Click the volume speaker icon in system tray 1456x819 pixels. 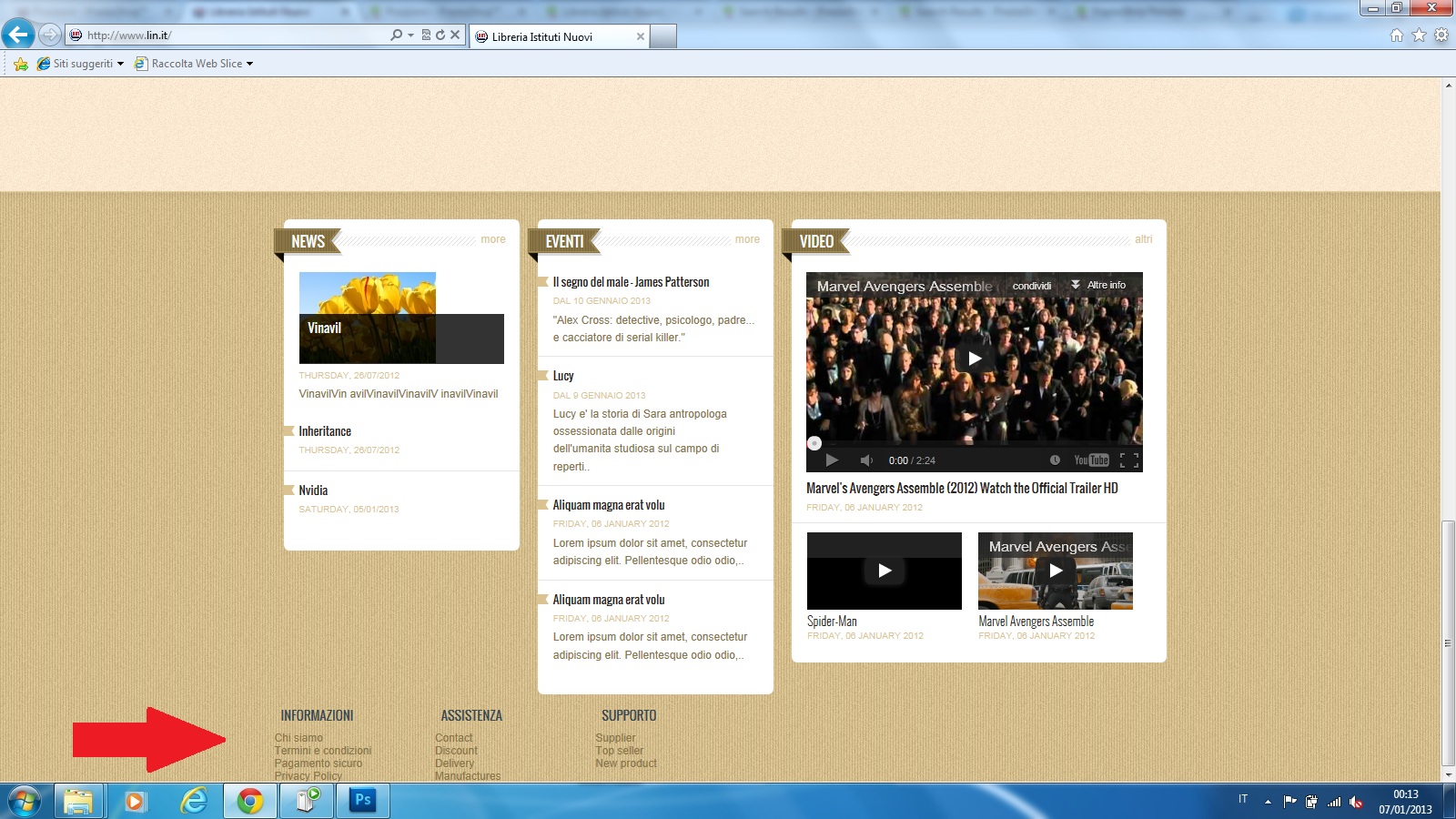(x=1356, y=802)
